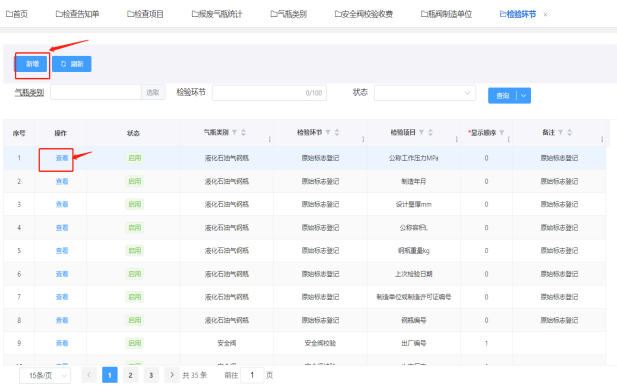The image size is (617, 386).
Task: Click the 公称容积L cell
Action: [414, 227]
